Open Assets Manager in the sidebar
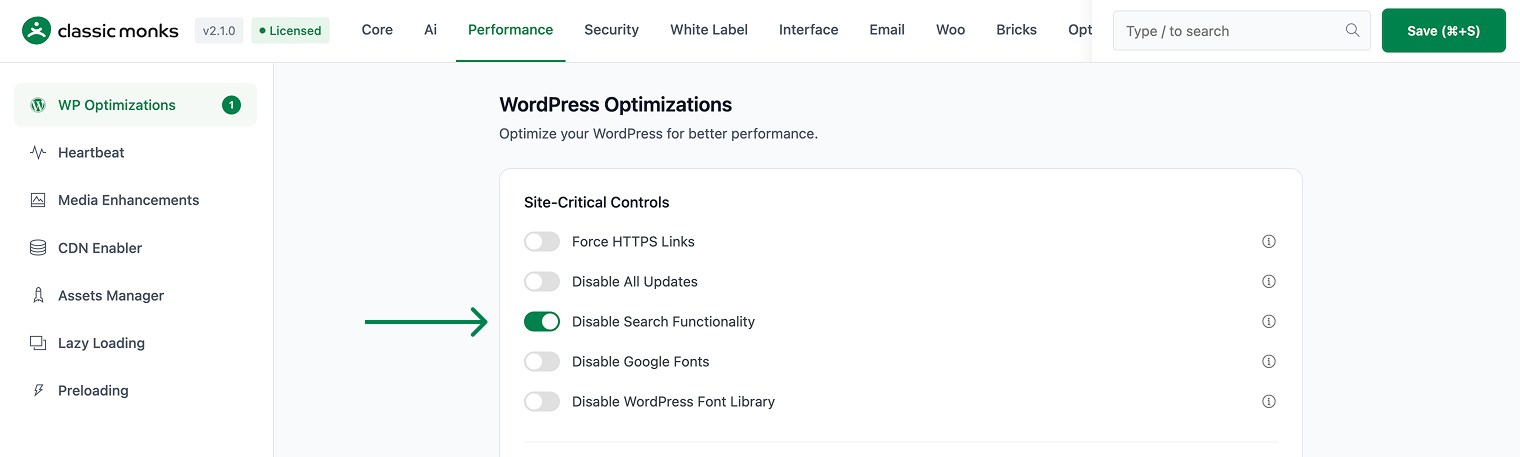Screen dimensions: 1520x457 [x=135, y=296]
